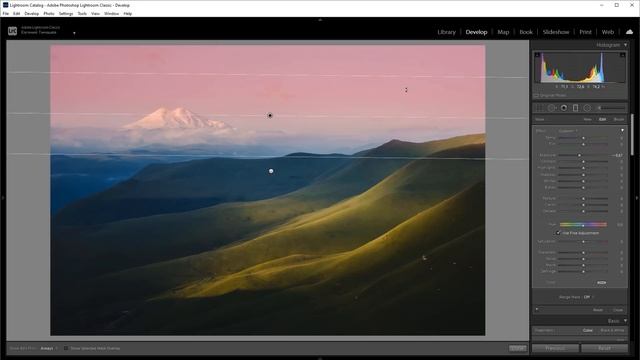
Task: Click the Saturation slider handle
Action: click(x=583, y=242)
